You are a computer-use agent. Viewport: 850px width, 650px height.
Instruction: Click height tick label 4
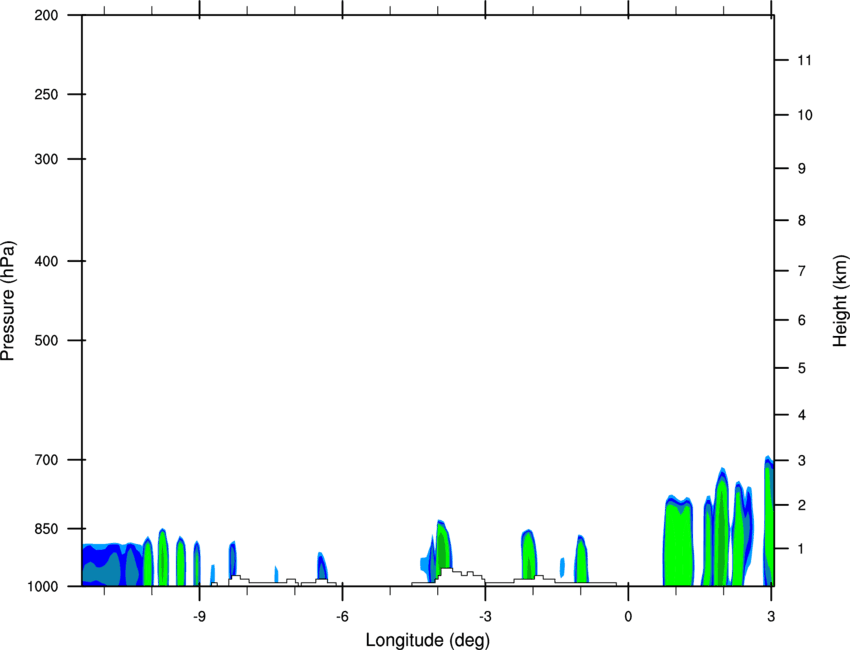[x=802, y=415]
